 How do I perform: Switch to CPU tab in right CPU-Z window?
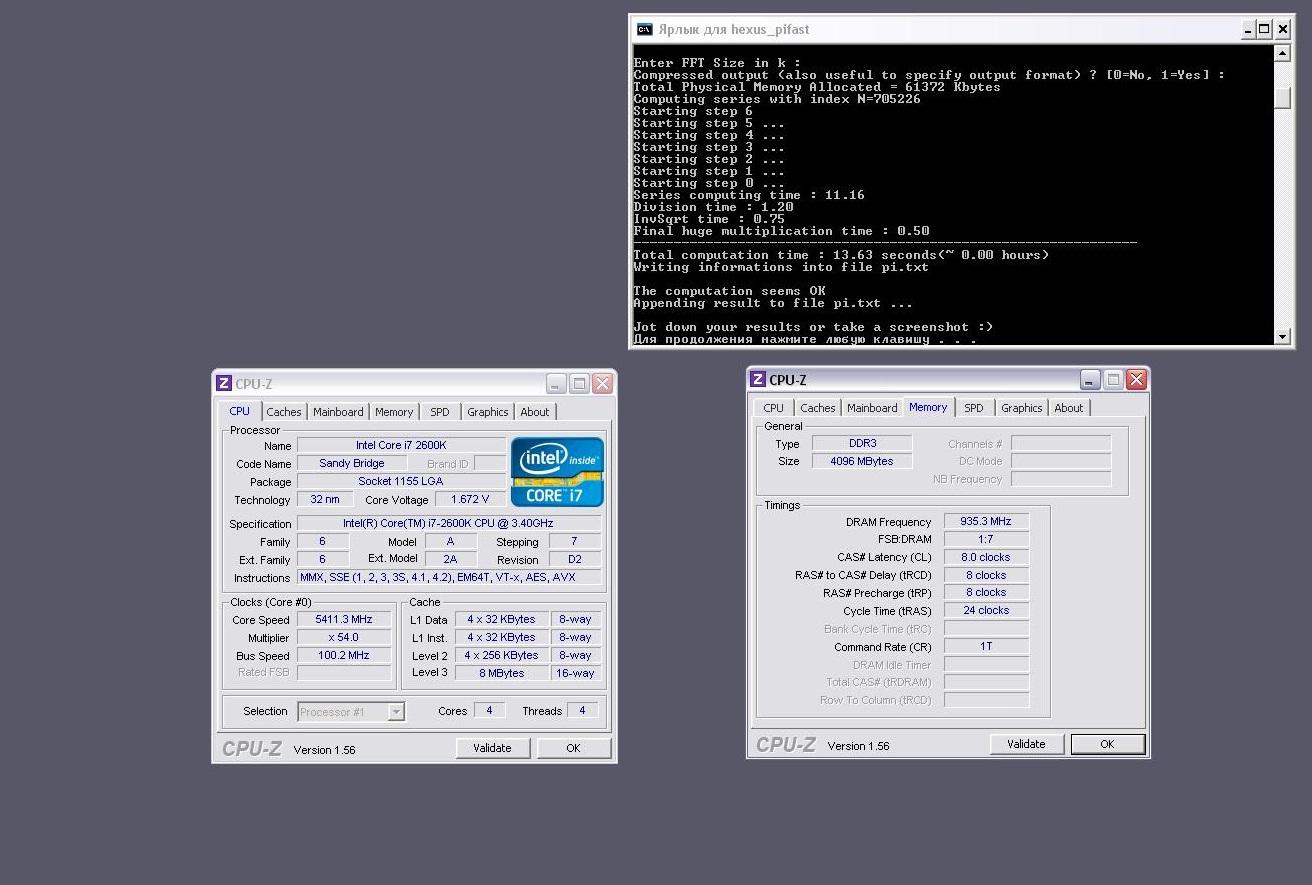point(774,408)
